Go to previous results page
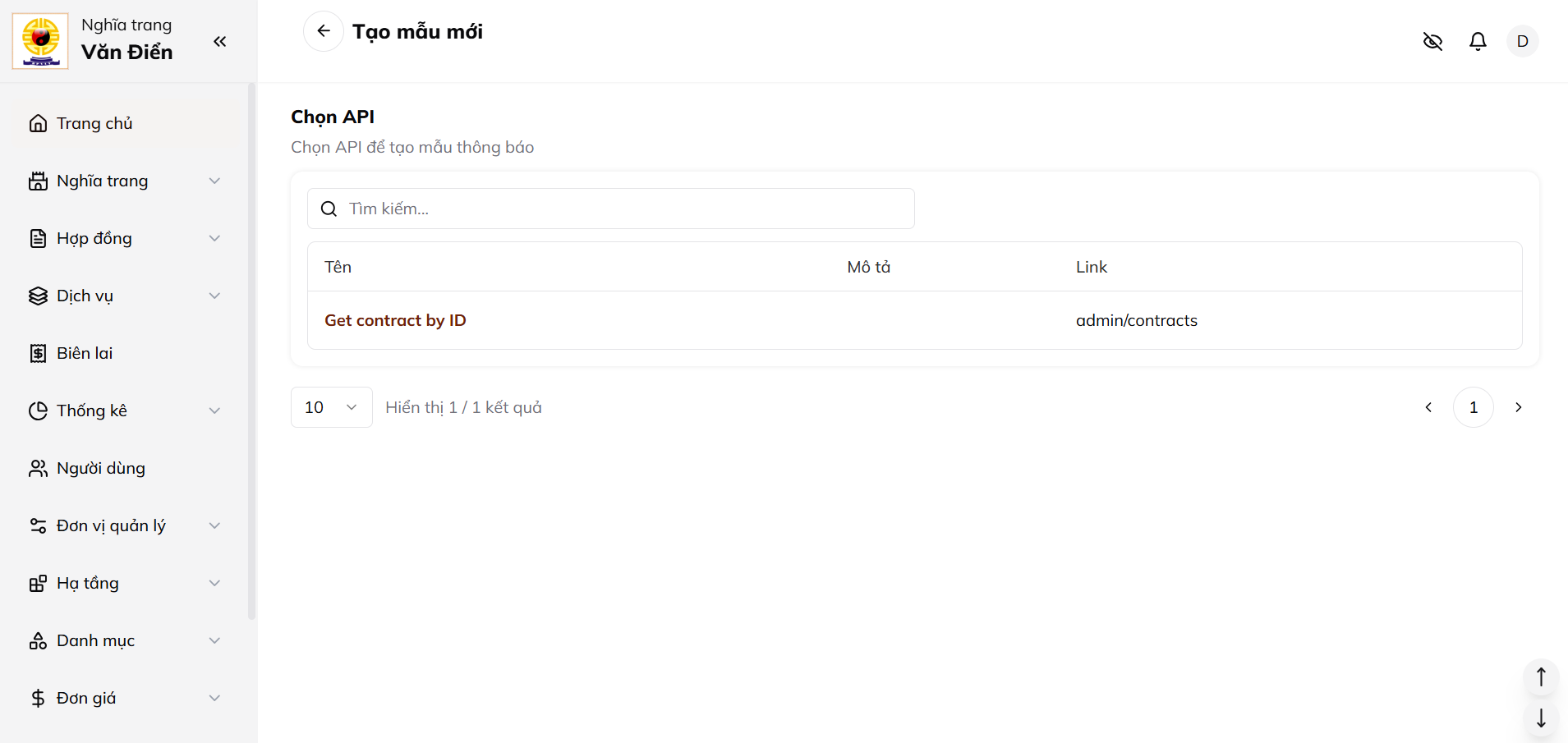 point(1428,407)
